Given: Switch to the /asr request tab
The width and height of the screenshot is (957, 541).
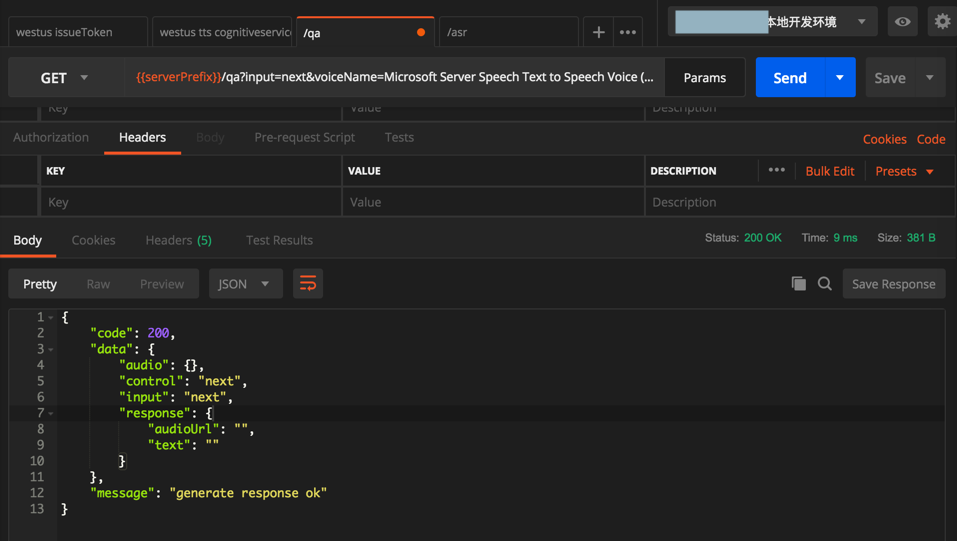Looking at the screenshot, I should click(x=508, y=32).
